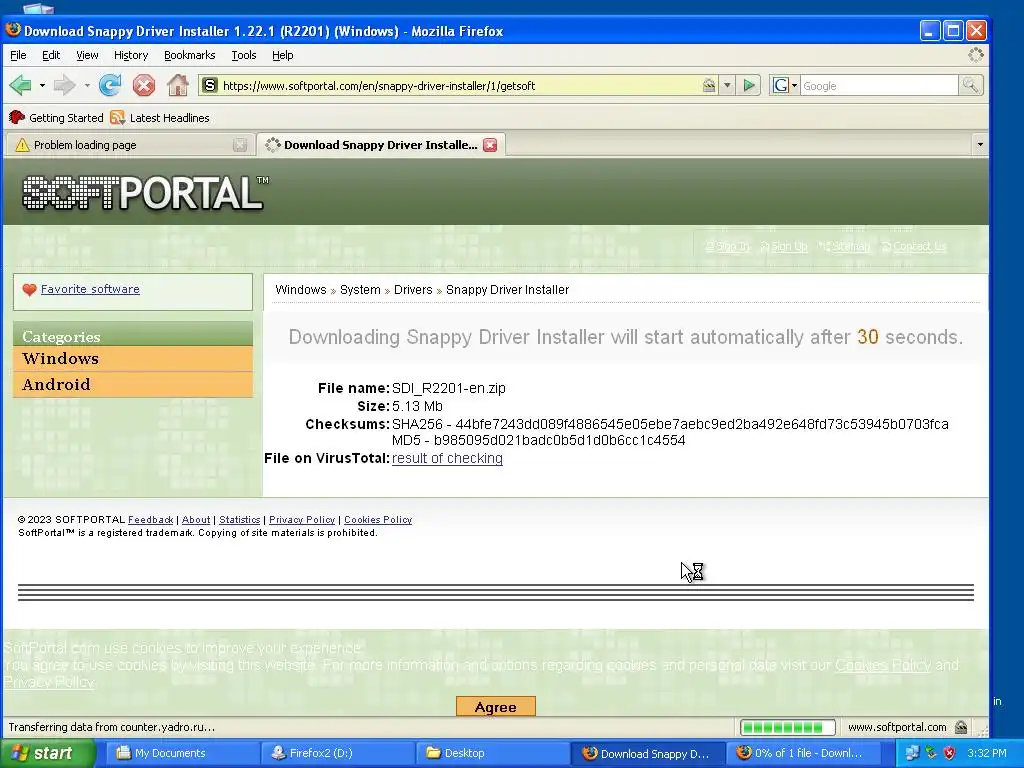Open the Bookmarks menu

(189, 55)
